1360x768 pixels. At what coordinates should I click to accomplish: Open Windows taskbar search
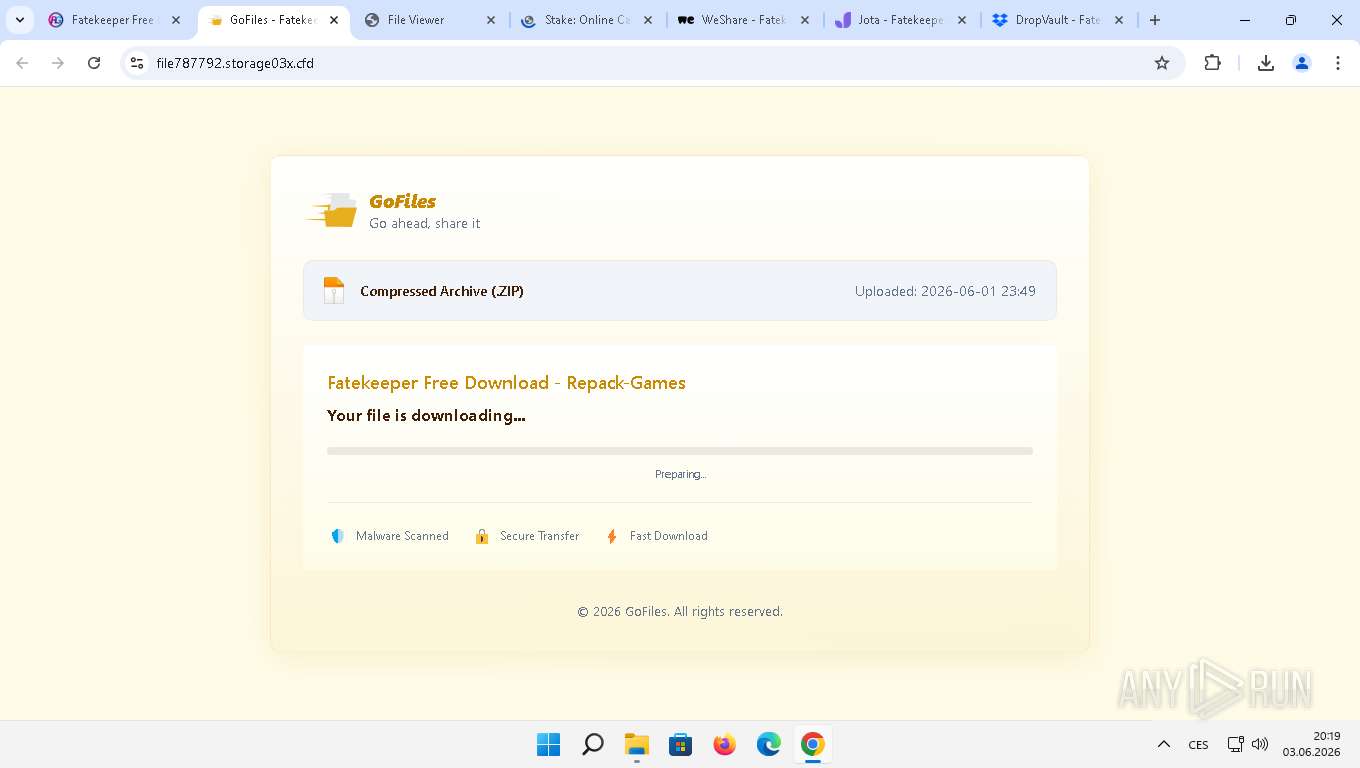pyautogui.click(x=593, y=744)
